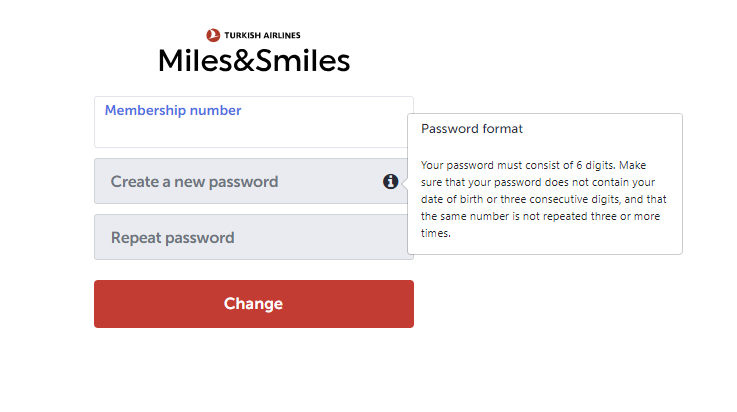The image size is (737, 412).
Task: Click the TURKISH AIRLINES brand text
Action: 260,36
